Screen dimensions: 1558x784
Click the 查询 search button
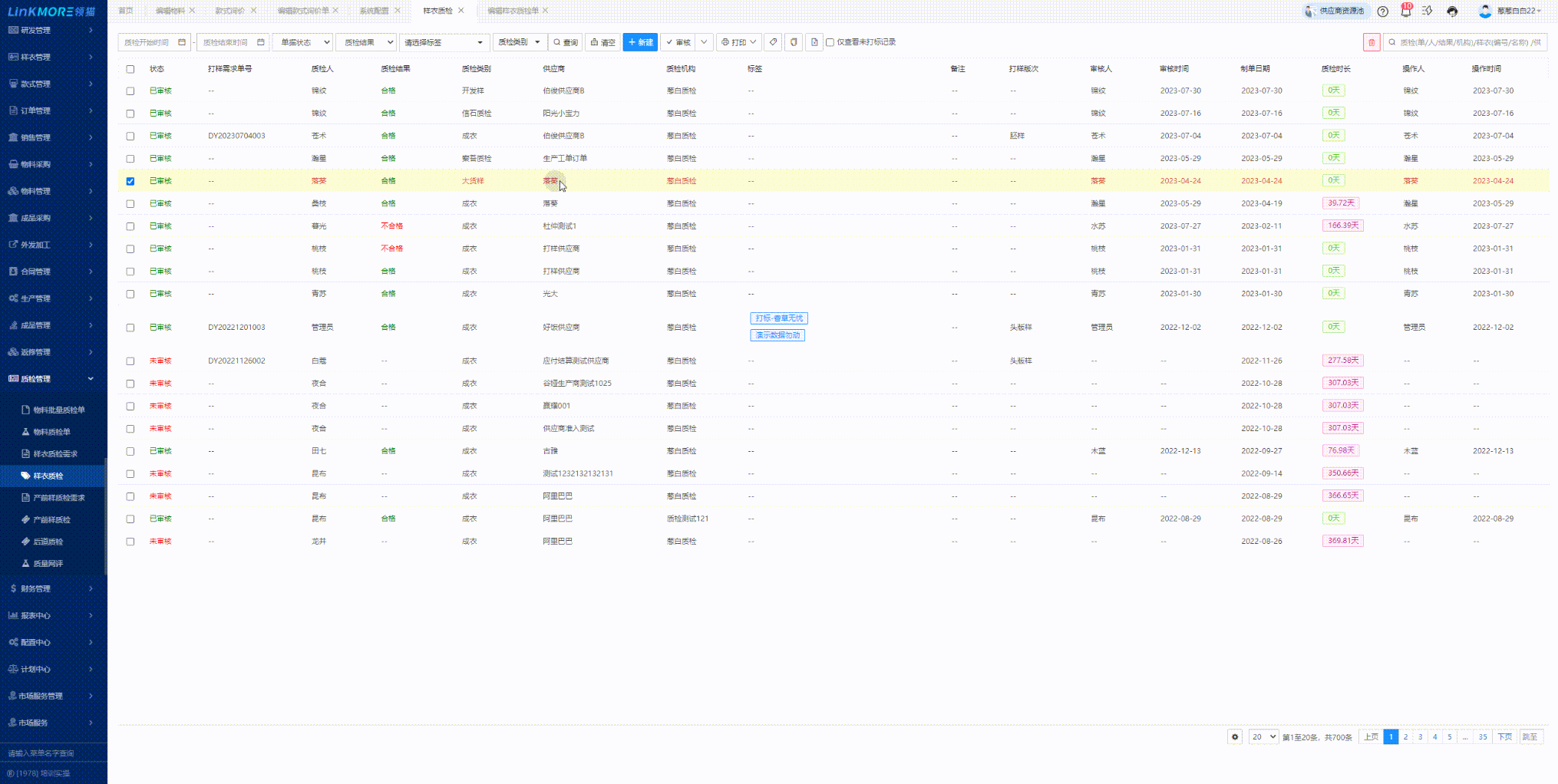[x=566, y=42]
